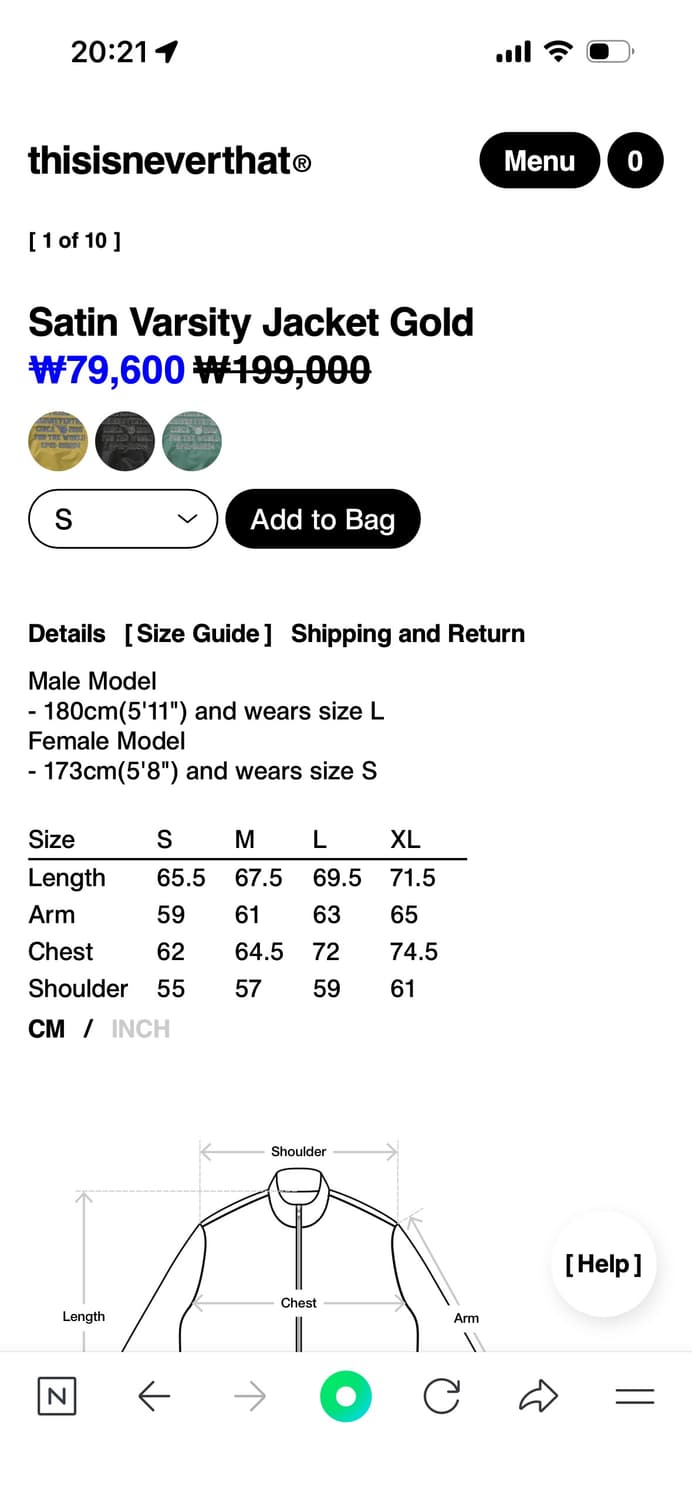Switch to the Details tab
The image size is (692, 1500).
(67, 634)
